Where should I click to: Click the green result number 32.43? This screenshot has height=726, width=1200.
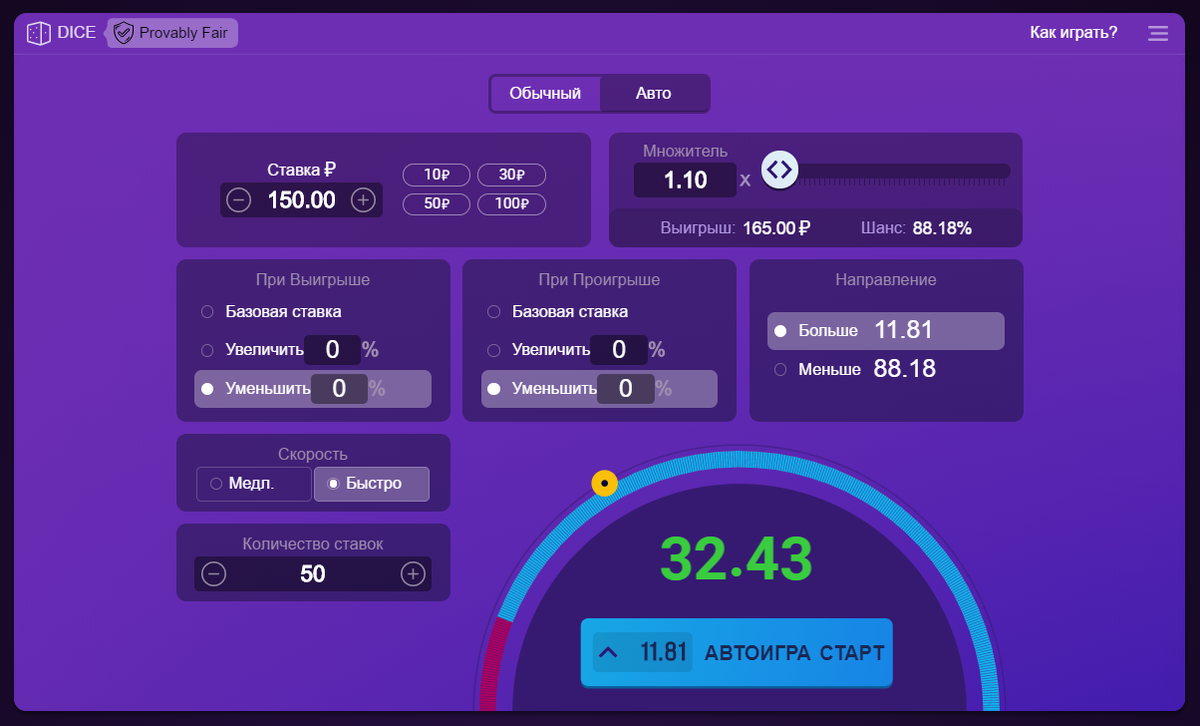tap(736, 558)
